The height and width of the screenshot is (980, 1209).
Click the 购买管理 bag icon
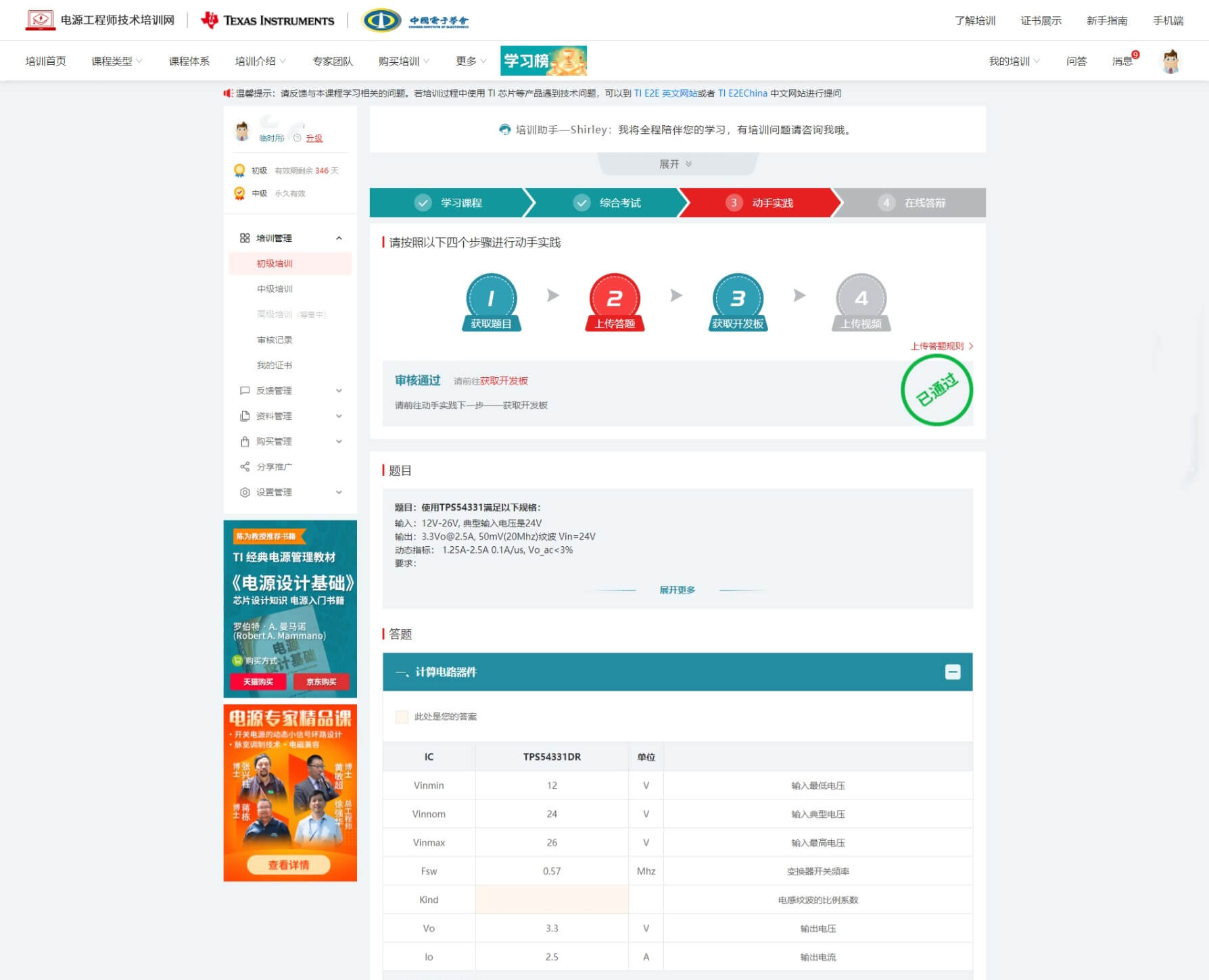(x=245, y=441)
